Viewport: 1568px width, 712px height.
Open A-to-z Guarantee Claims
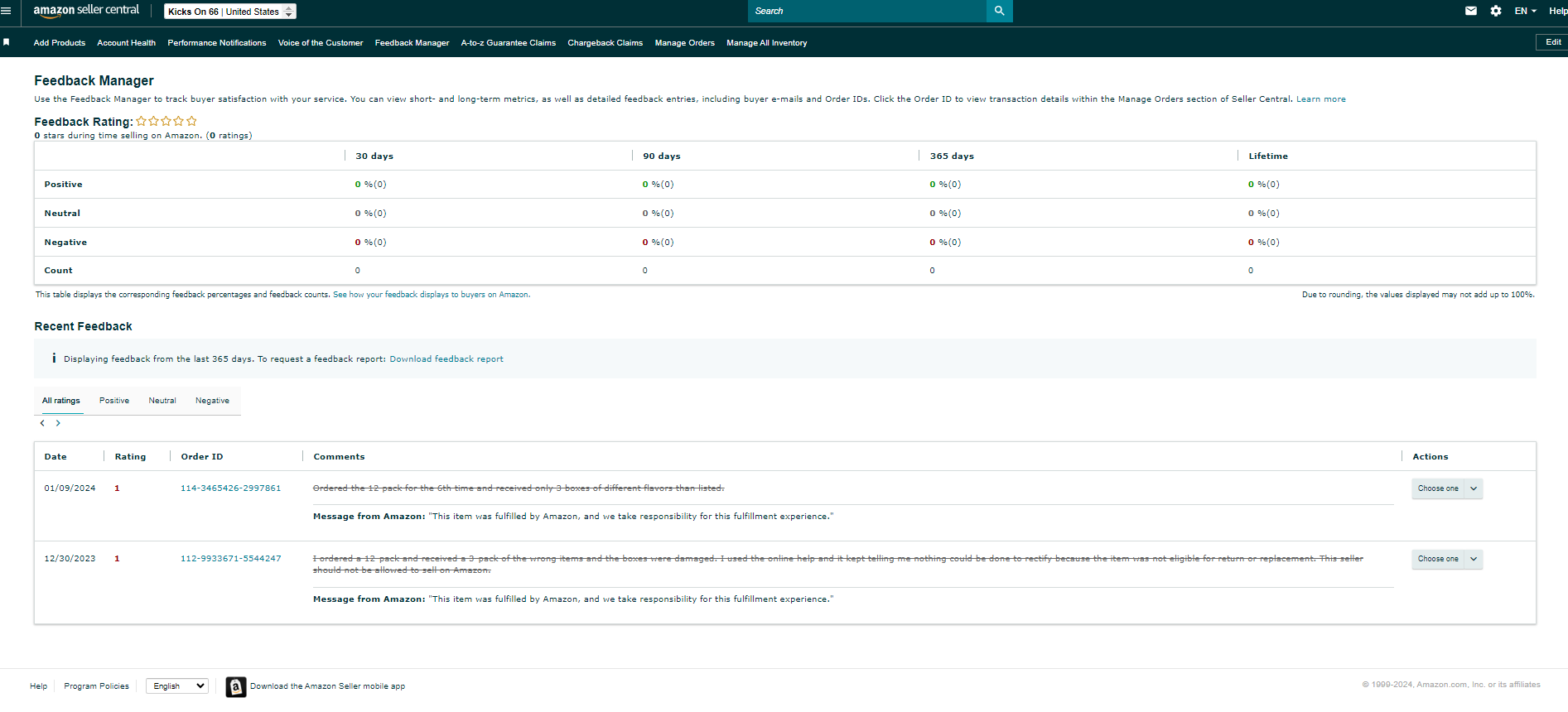tap(509, 43)
